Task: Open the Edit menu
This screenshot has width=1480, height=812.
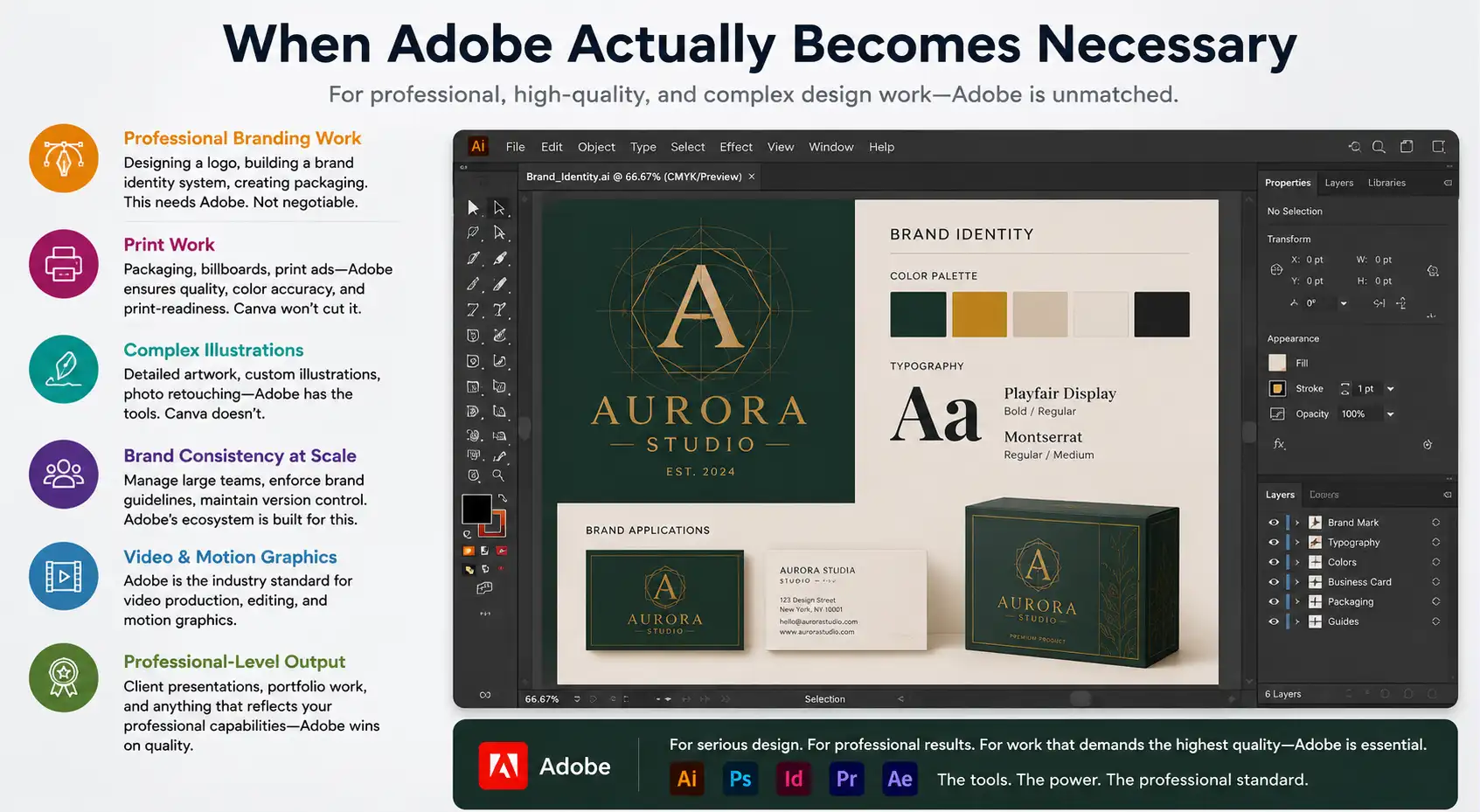Action: point(552,147)
